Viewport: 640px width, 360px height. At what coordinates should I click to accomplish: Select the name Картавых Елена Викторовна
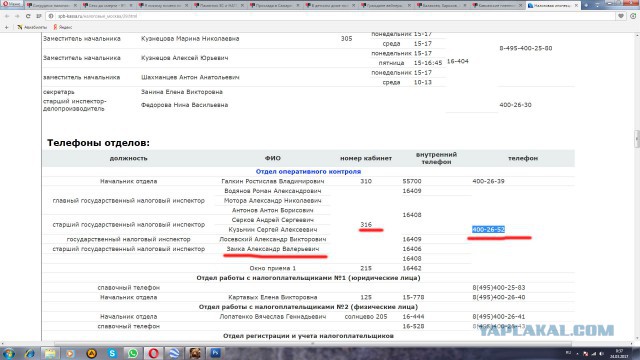273,297
